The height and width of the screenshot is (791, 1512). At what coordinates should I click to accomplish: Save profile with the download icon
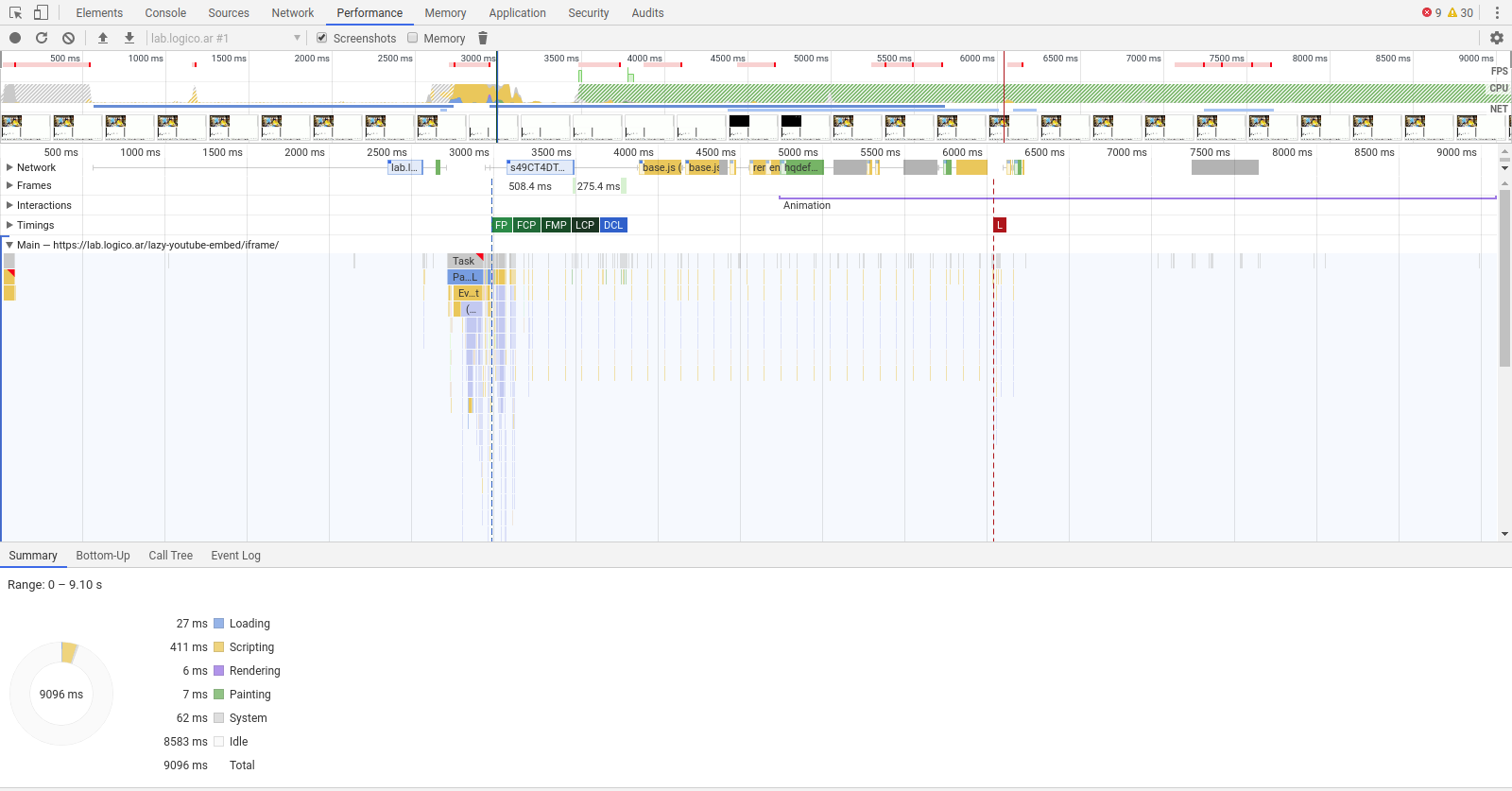[129, 38]
